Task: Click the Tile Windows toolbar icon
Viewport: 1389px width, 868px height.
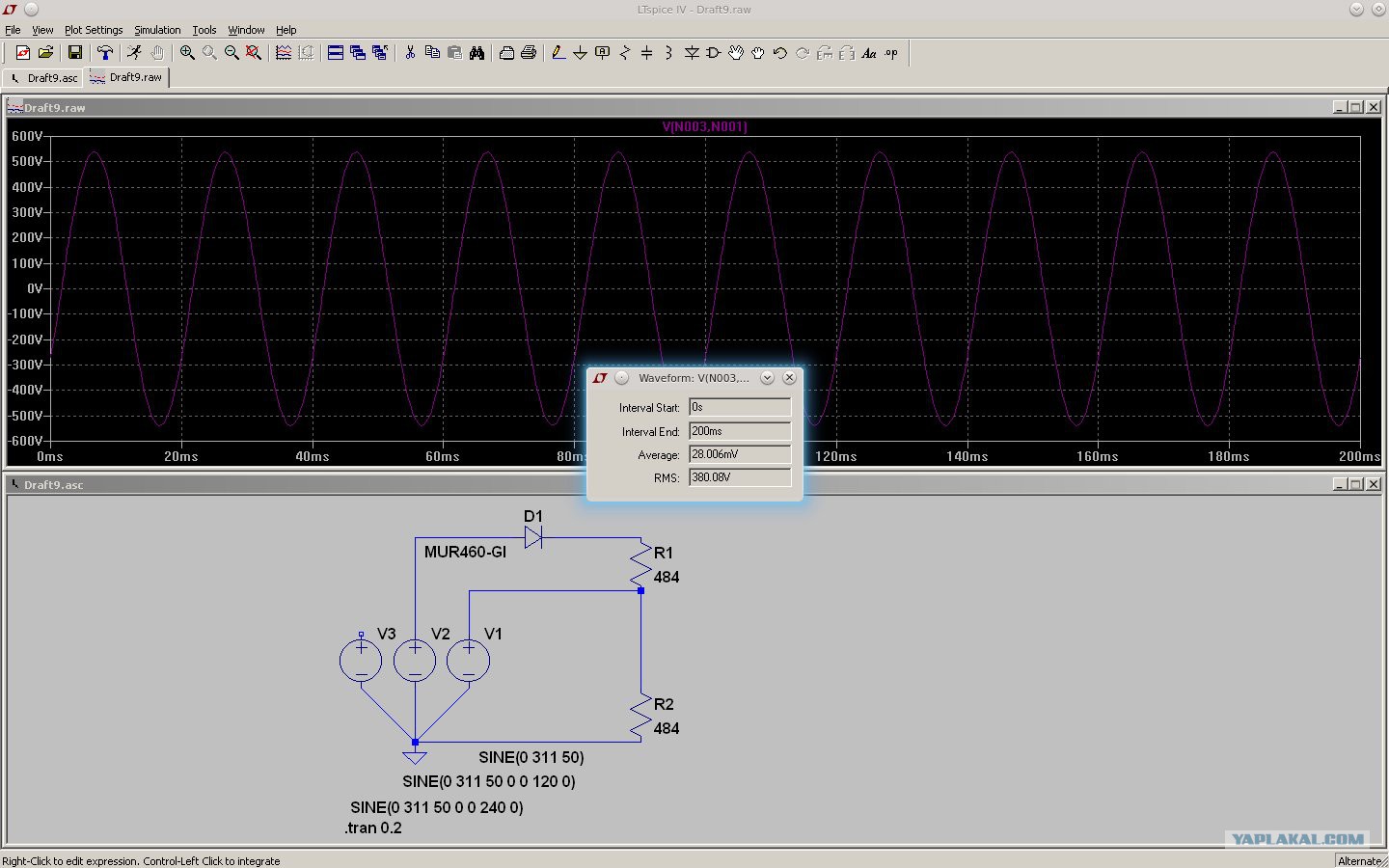Action: [336, 53]
